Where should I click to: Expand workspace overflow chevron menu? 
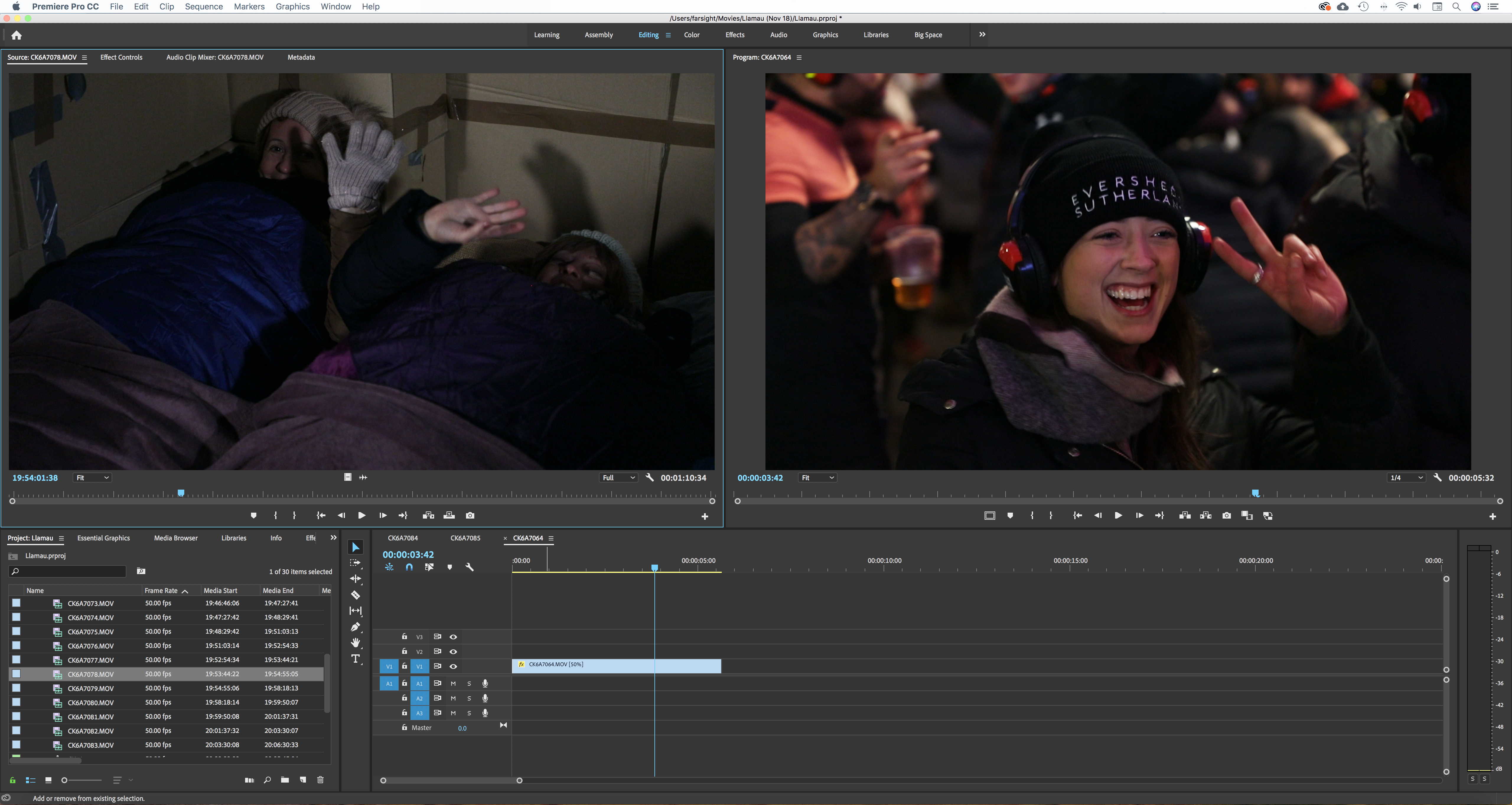click(x=982, y=35)
